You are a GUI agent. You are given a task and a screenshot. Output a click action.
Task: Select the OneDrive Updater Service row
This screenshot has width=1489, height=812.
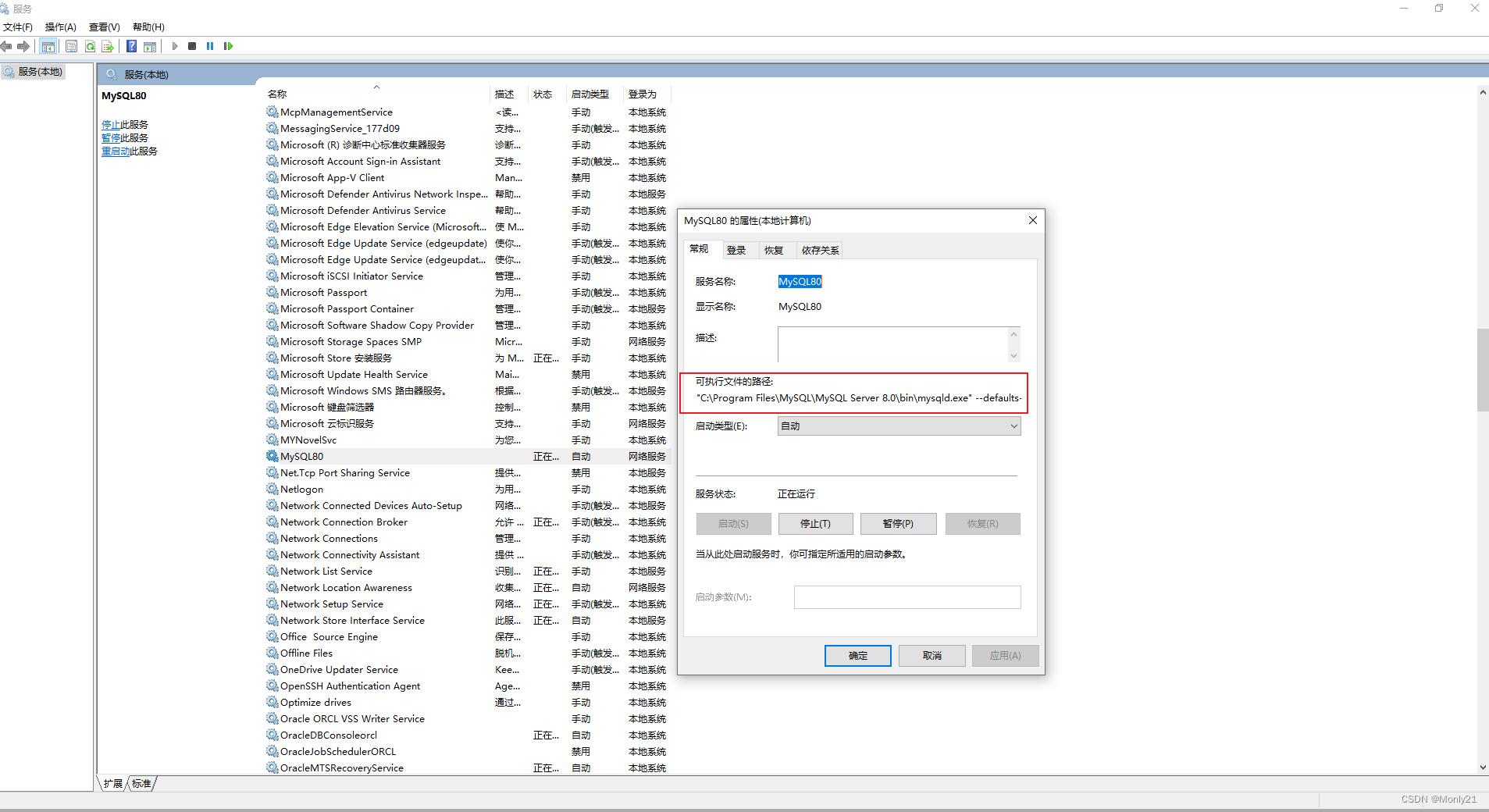[x=467, y=669]
